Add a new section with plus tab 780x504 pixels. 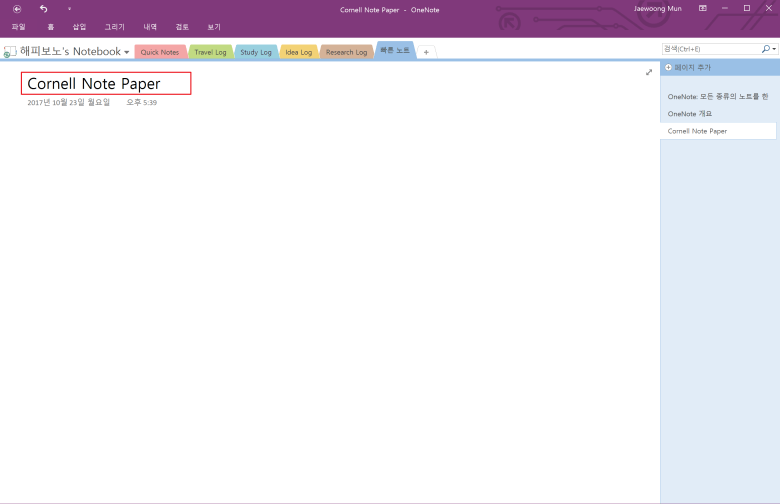[426, 52]
